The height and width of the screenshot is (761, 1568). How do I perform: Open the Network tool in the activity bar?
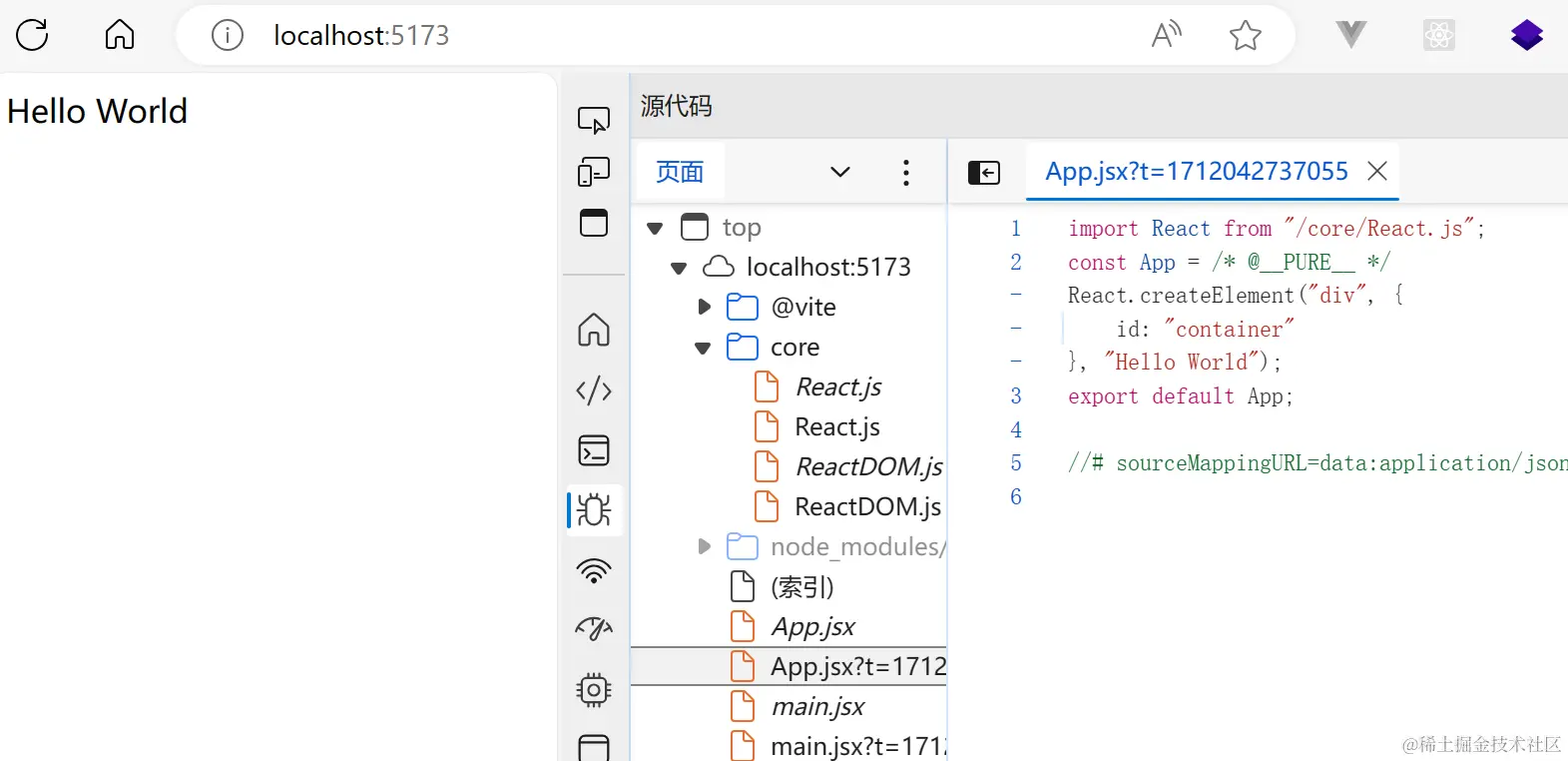coord(594,571)
